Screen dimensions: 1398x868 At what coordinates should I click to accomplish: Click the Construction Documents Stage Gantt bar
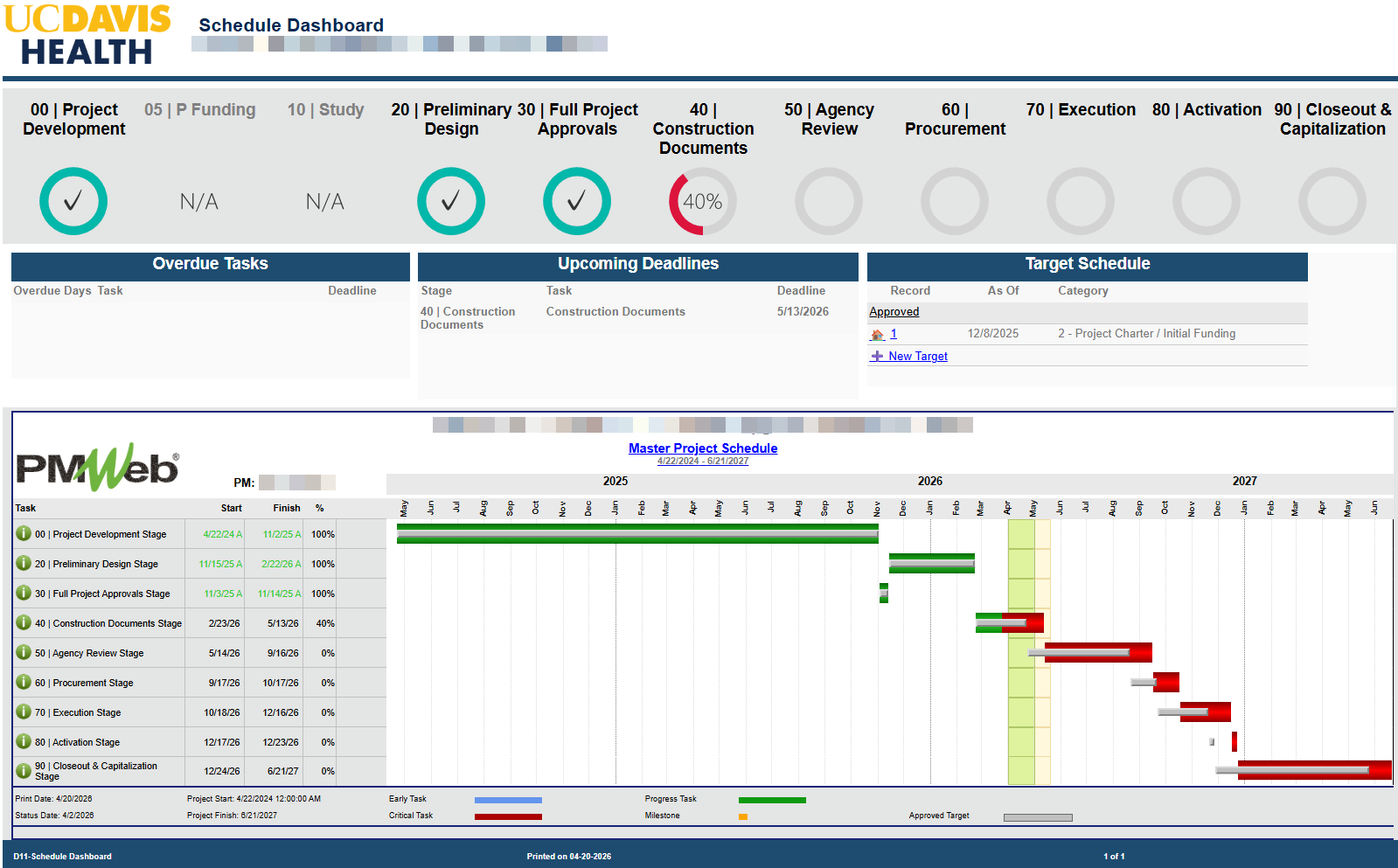pos(1010,622)
